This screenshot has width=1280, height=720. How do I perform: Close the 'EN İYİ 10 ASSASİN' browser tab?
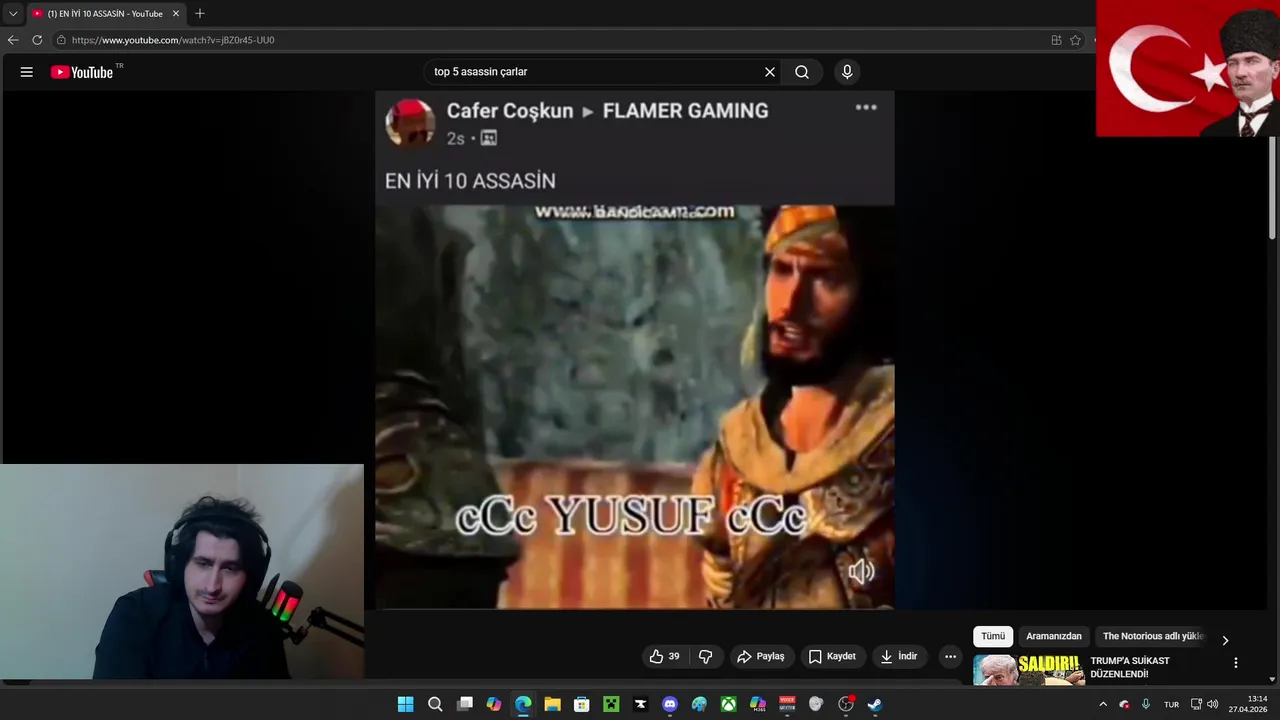[176, 14]
